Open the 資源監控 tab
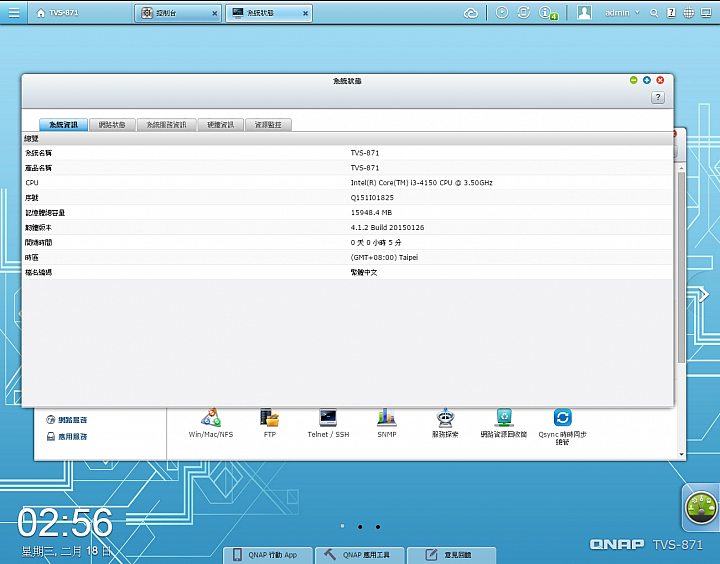 [268, 124]
